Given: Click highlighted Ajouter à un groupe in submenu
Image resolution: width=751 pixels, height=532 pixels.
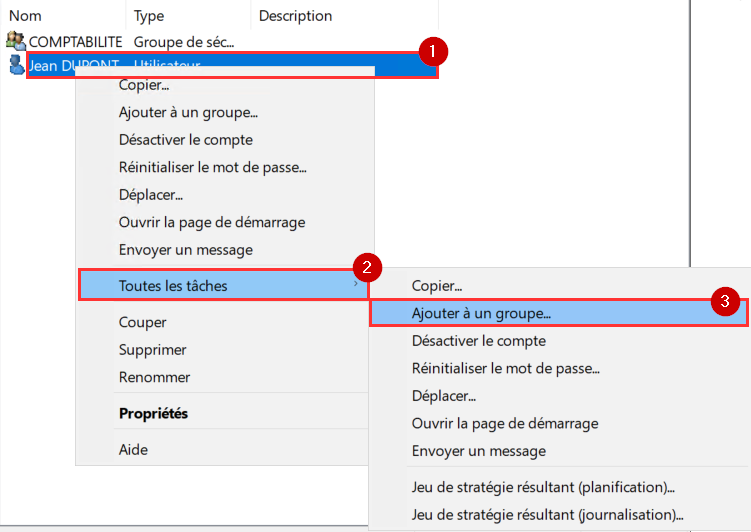Looking at the screenshot, I should coord(481,313).
